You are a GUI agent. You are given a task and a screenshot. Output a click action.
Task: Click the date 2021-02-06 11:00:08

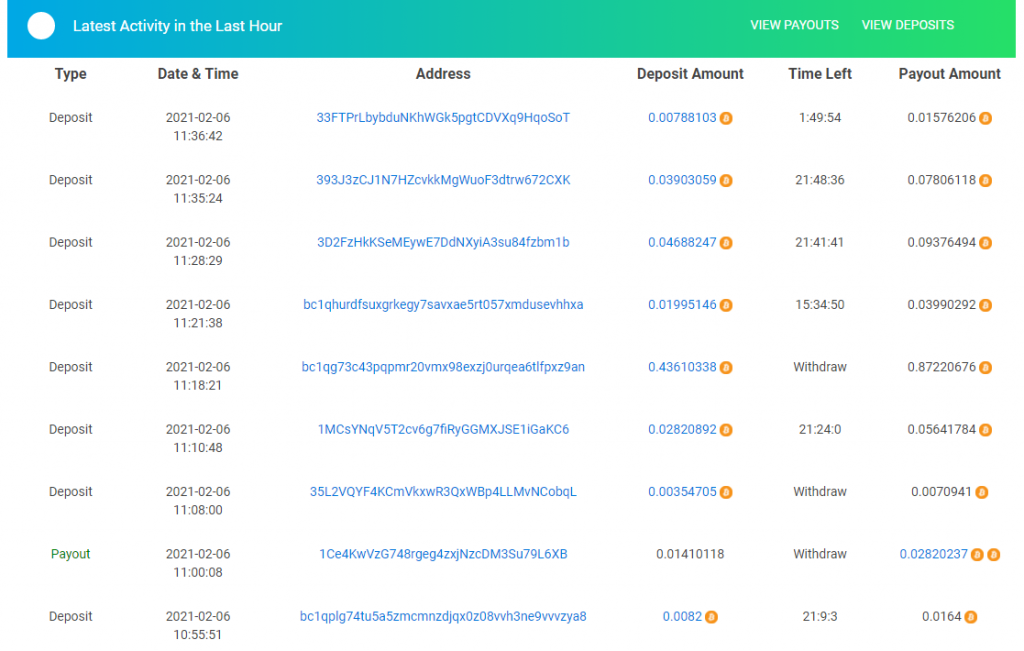[198, 563]
